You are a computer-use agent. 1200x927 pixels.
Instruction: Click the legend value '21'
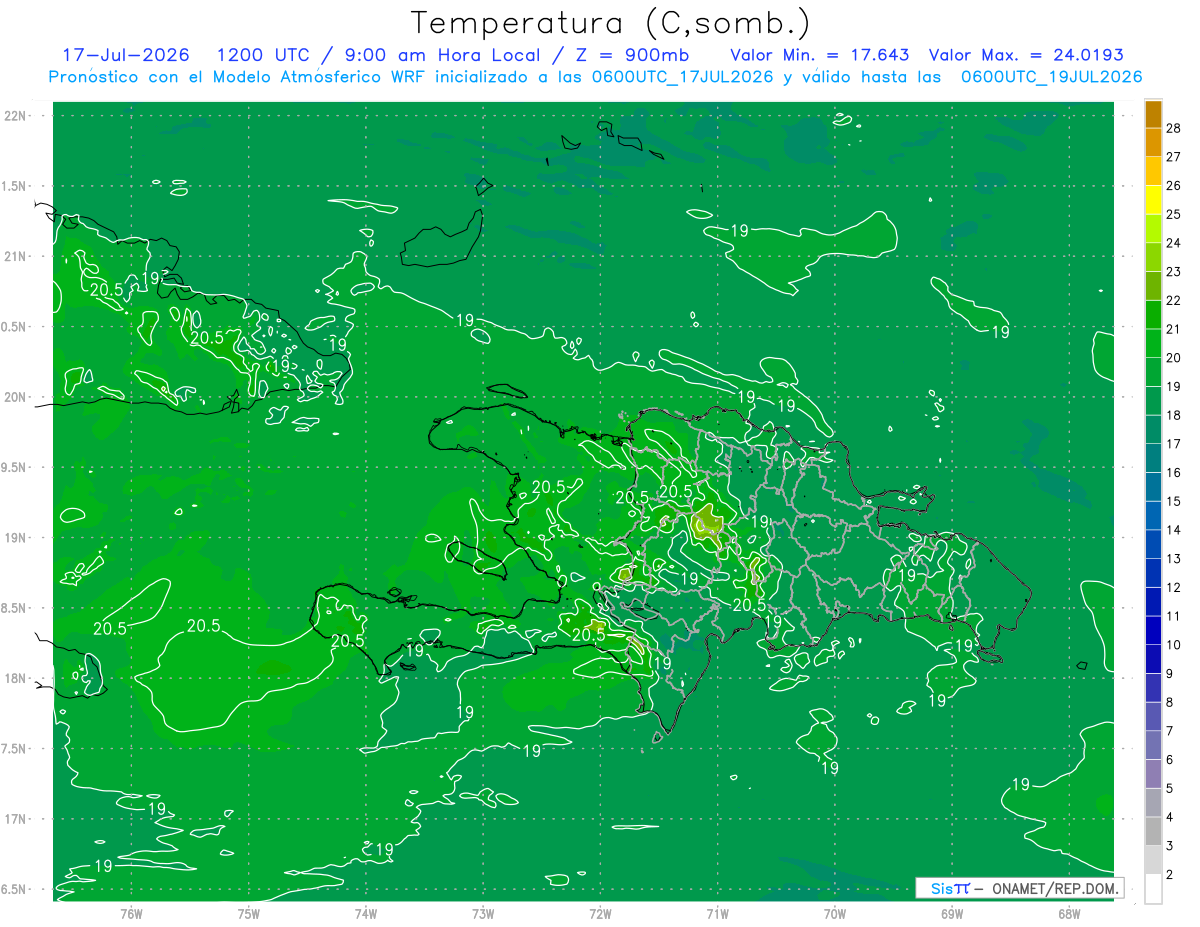1174,329
